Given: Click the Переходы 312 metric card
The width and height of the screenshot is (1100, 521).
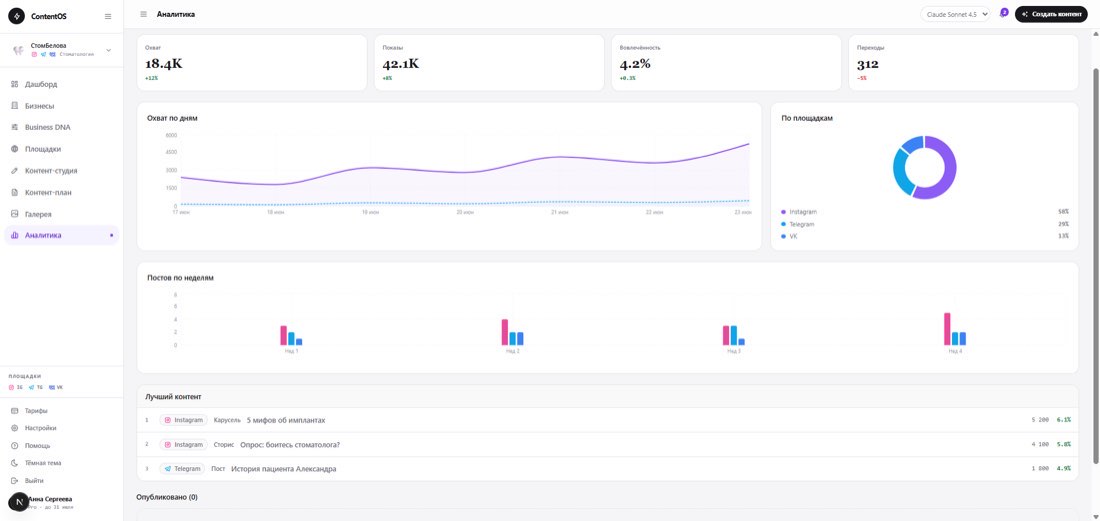Looking at the screenshot, I should (963, 62).
